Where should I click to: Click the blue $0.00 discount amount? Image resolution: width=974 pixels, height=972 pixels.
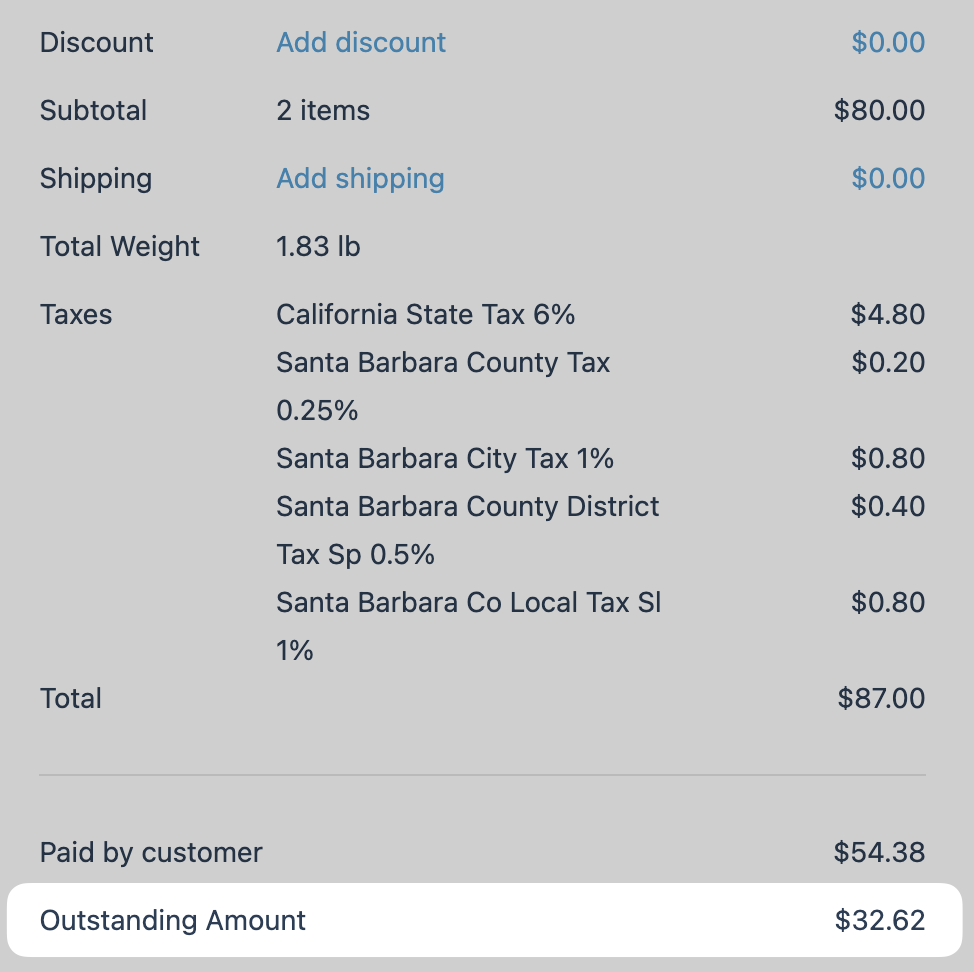click(888, 42)
